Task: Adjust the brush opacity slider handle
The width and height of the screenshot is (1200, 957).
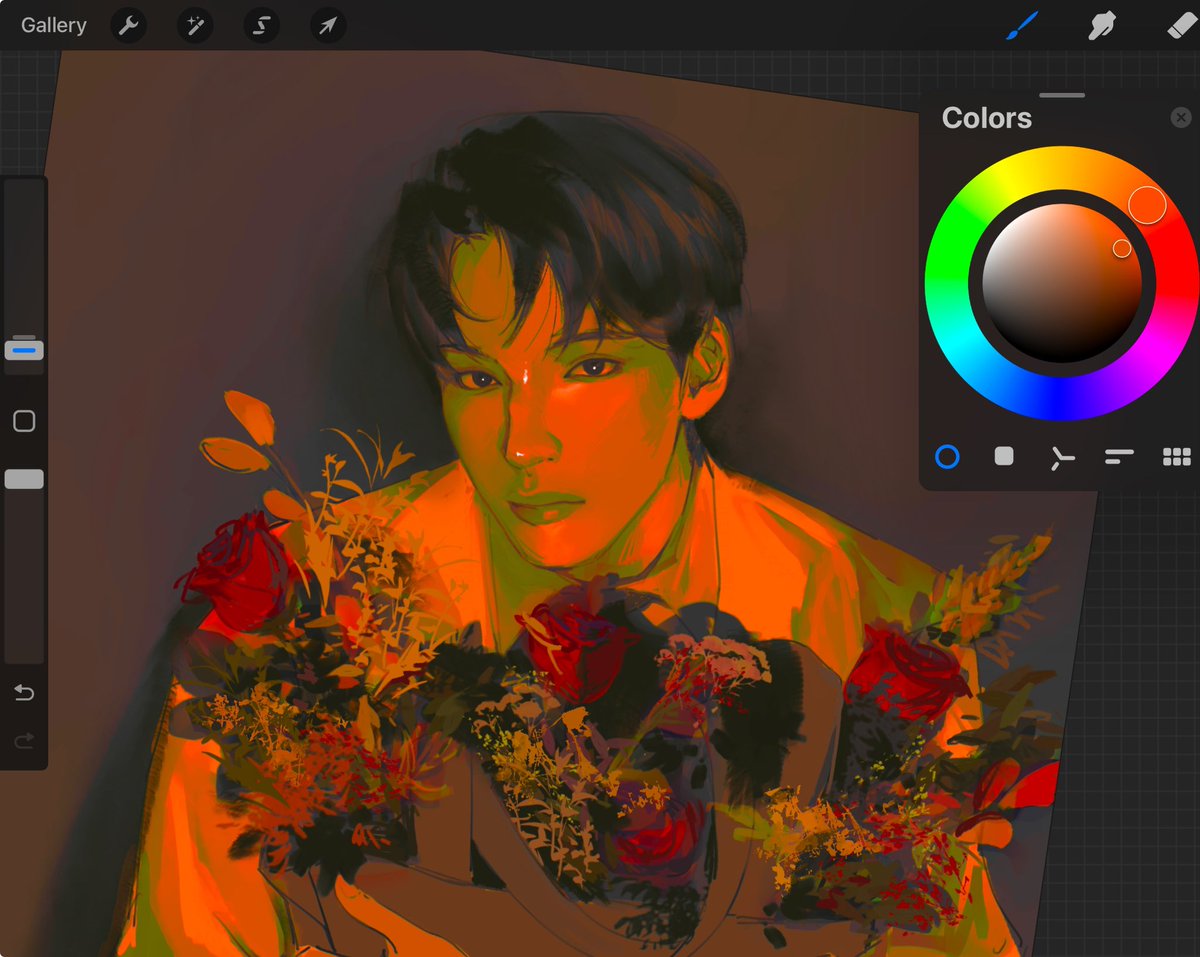Action: click(24, 479)
